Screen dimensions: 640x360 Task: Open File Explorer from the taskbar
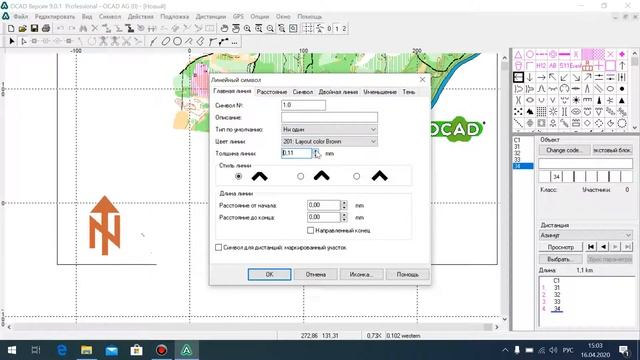[87, 350]
